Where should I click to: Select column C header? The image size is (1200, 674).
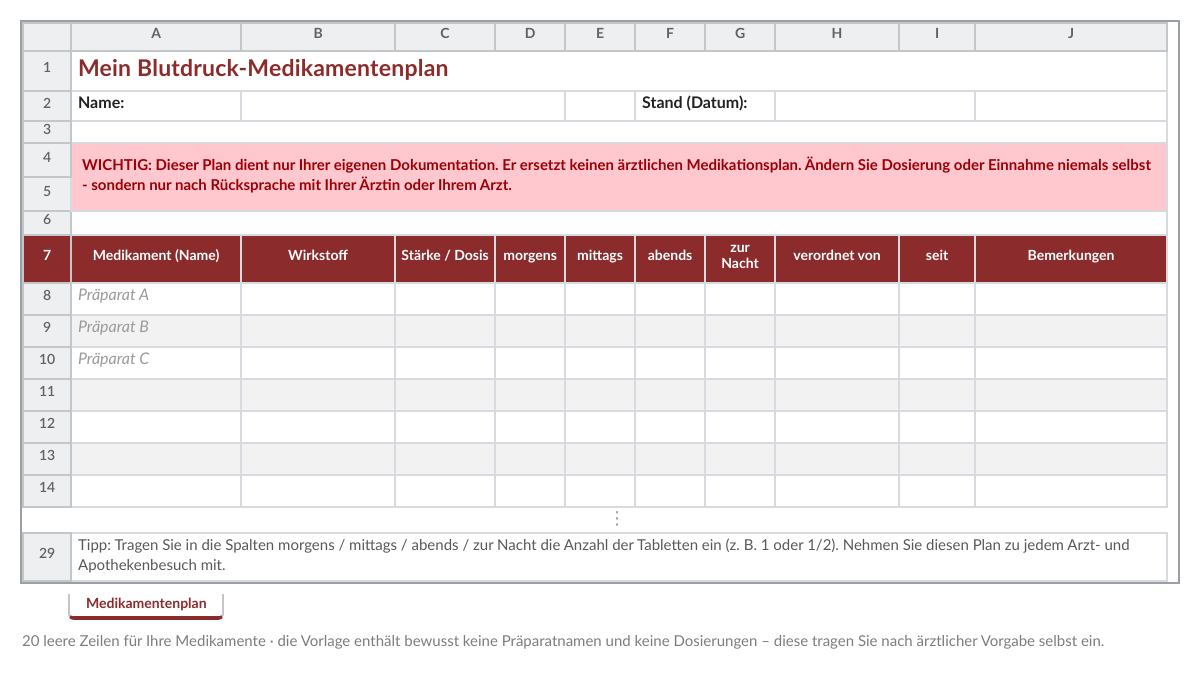(445, 34)
